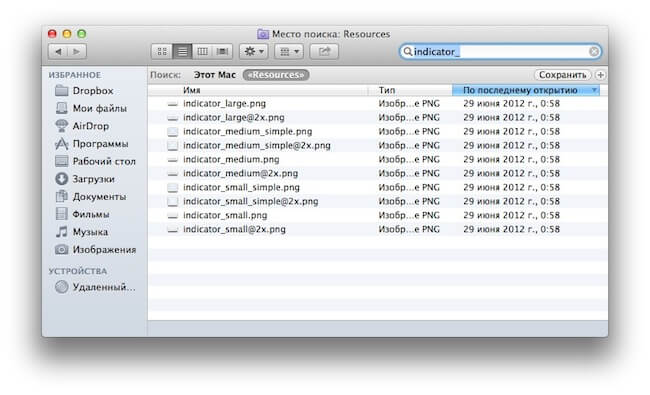Click the Share toolbar button
The image size is (650, 395).
pyautogui.click(x=324, y=51)
